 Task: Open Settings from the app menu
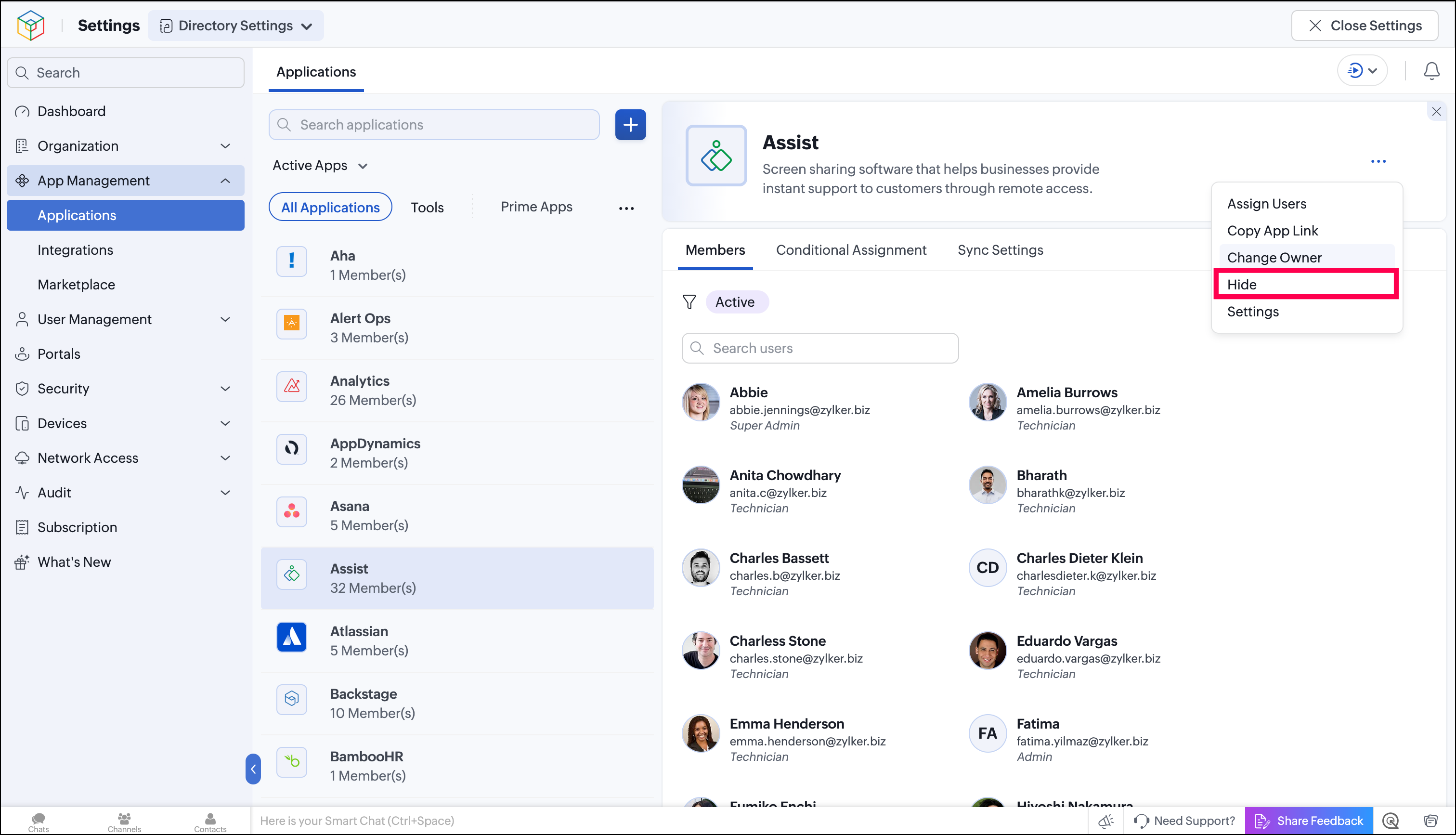point(1306,312)
